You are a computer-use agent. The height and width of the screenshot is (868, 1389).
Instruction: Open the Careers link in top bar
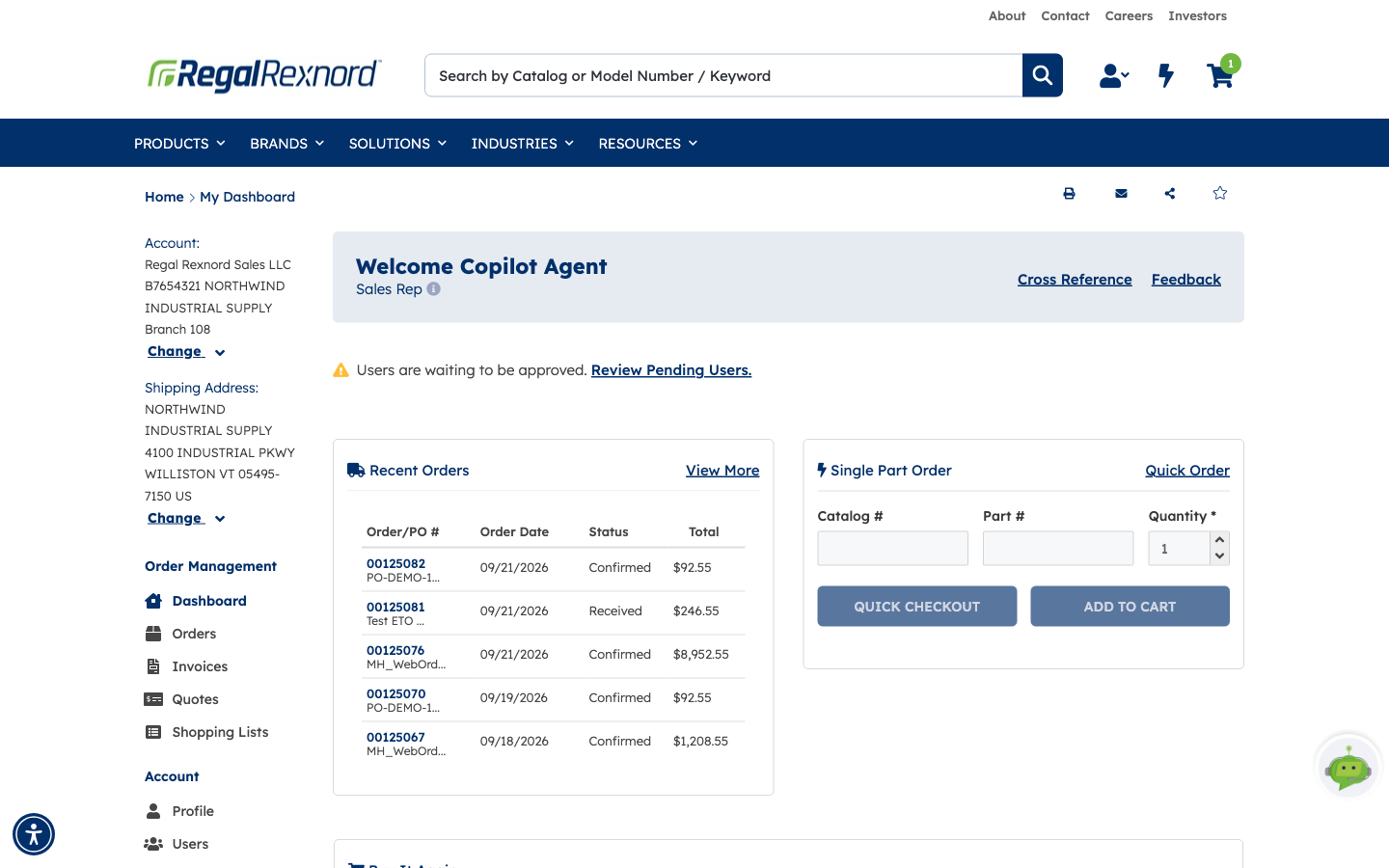[x=1129, y=15]
